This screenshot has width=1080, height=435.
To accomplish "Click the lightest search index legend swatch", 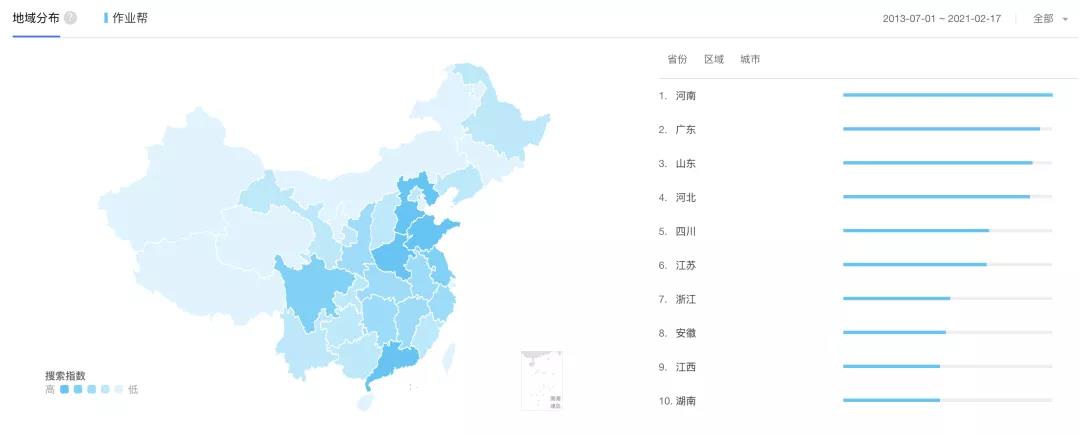I will [x=119, y=389].
